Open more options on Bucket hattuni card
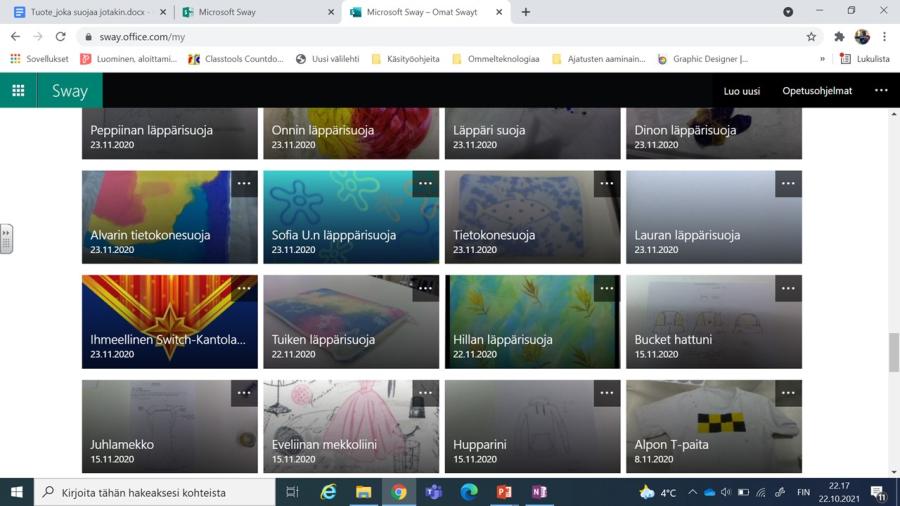This screenshot has height=506, width=900. click(788, 289)
